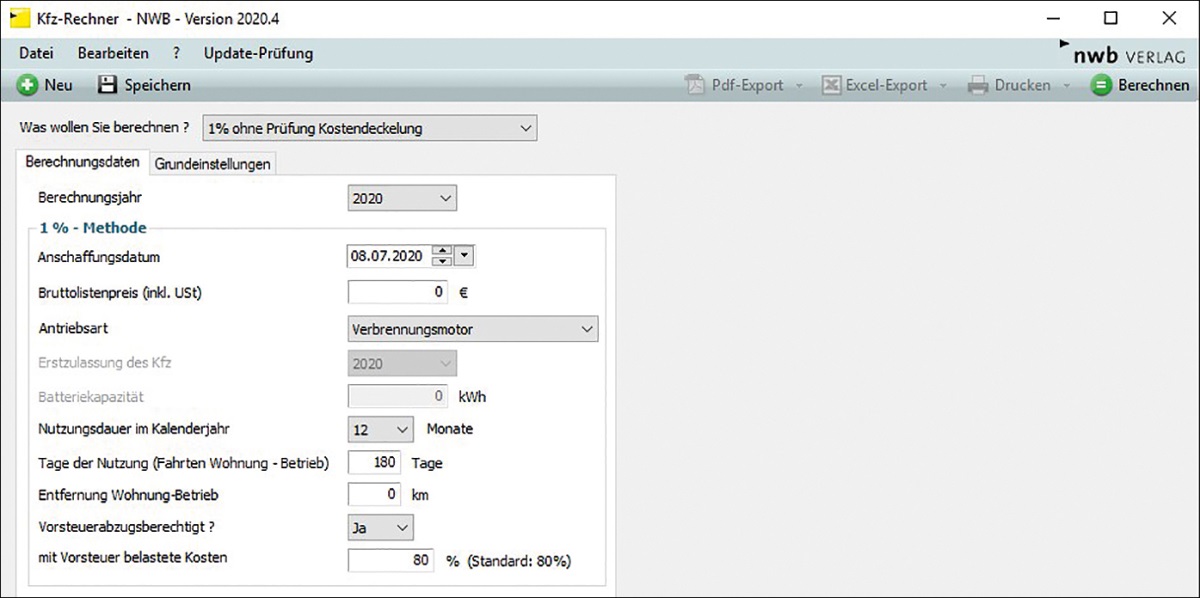
Task: Open the Update-Prüfung menu
Action: pos(258,53)
